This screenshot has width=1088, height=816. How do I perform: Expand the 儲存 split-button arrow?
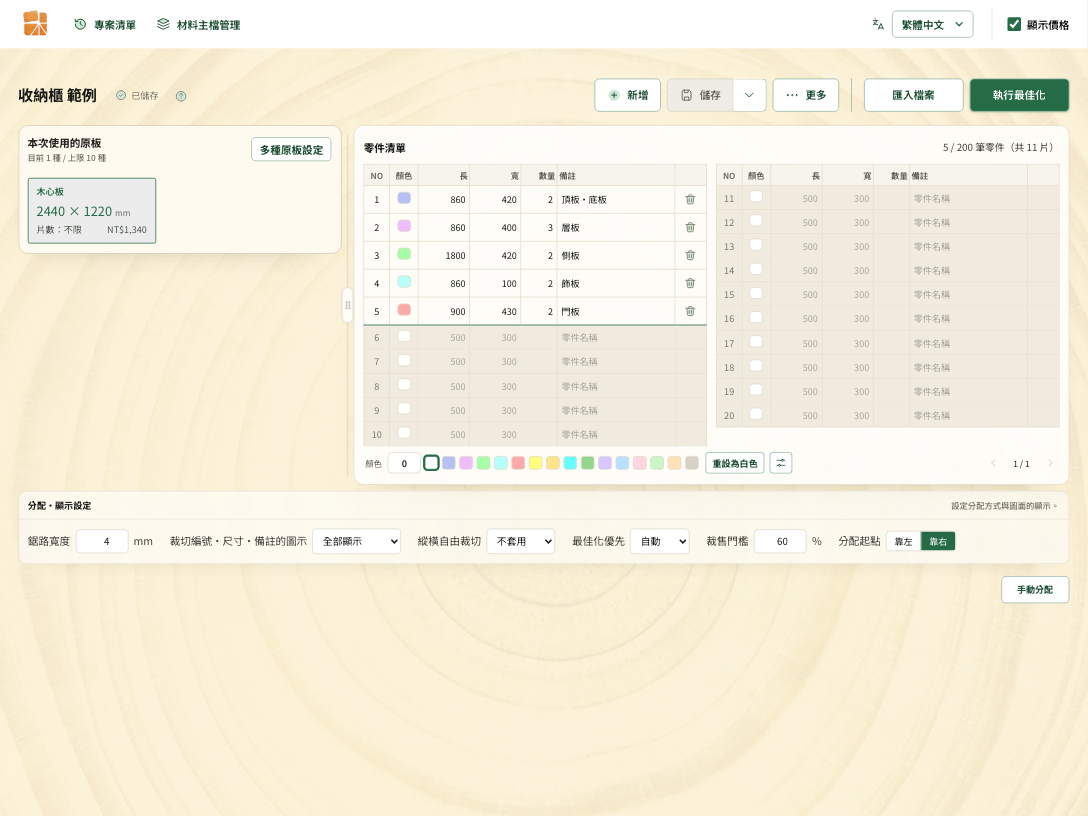point(749,95)
